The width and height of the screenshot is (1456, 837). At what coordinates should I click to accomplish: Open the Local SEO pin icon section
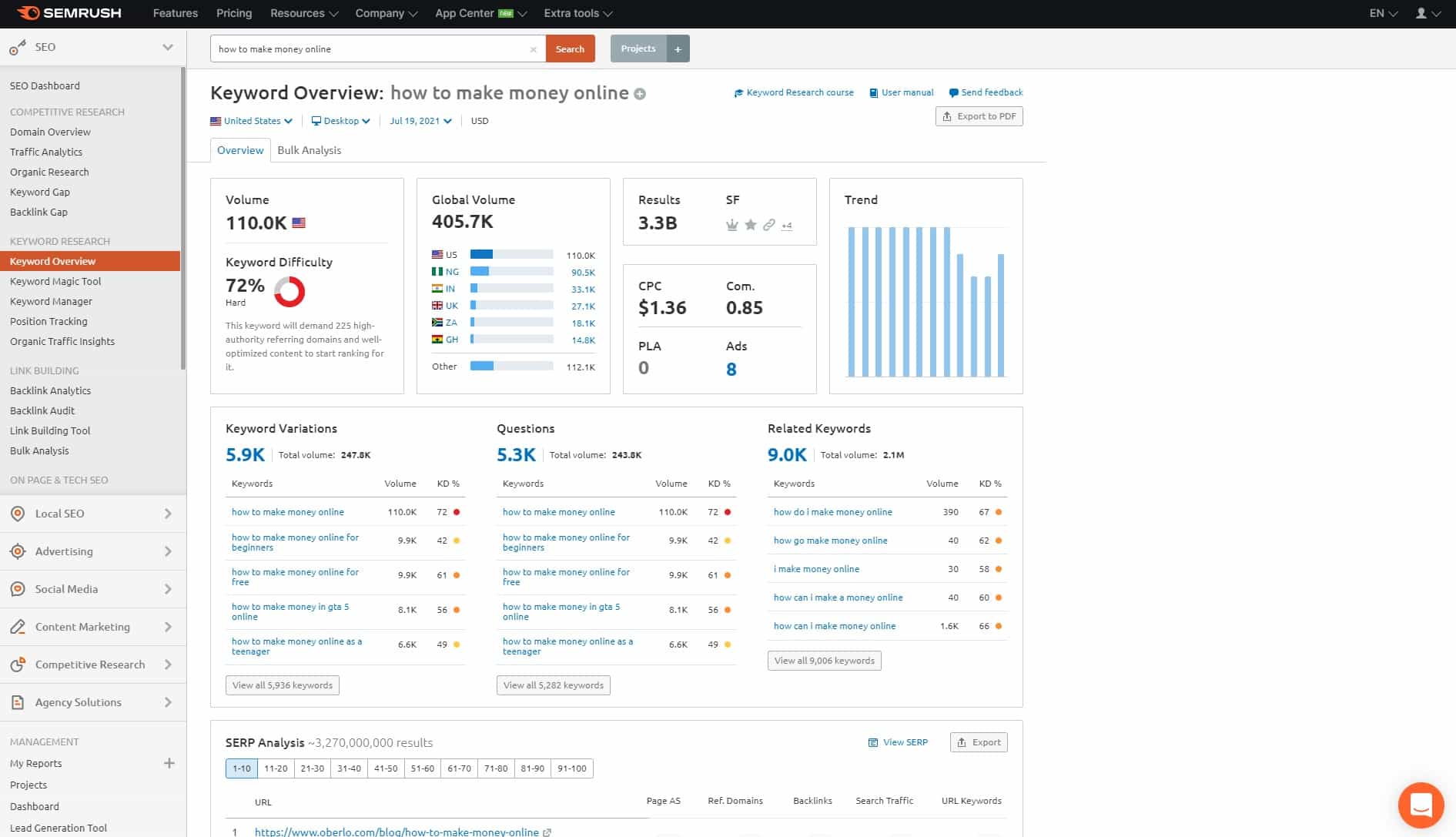click(18, 514)
